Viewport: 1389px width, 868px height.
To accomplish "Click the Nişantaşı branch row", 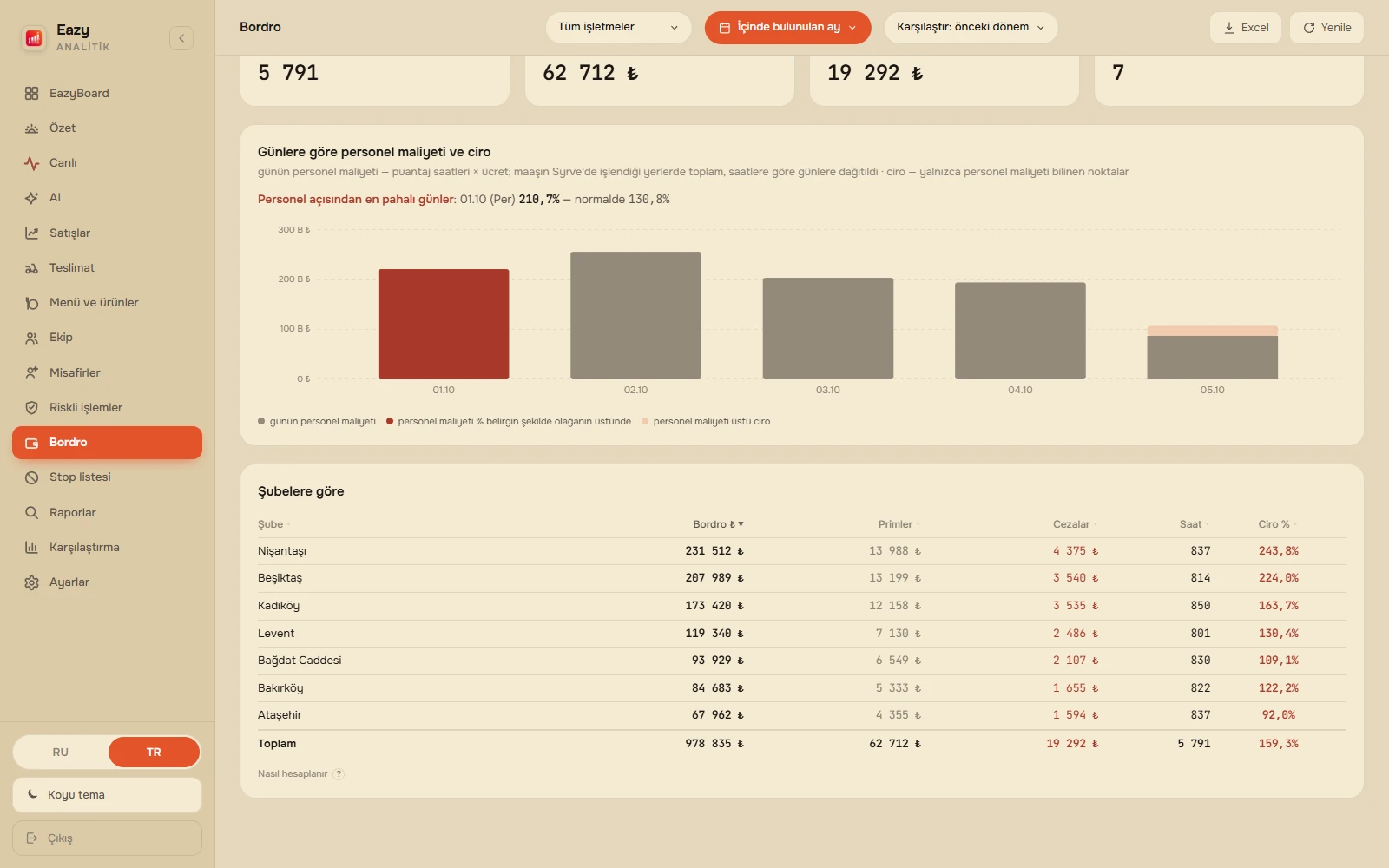I will pos(801,551).
